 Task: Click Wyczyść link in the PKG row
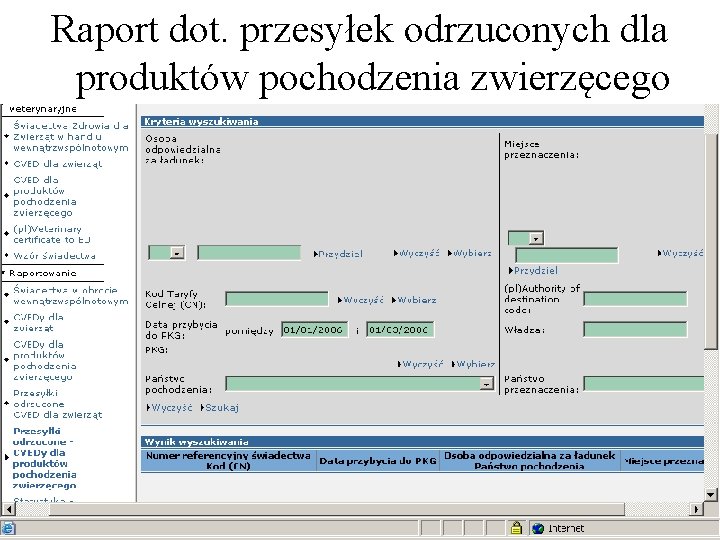click(420, 364)
